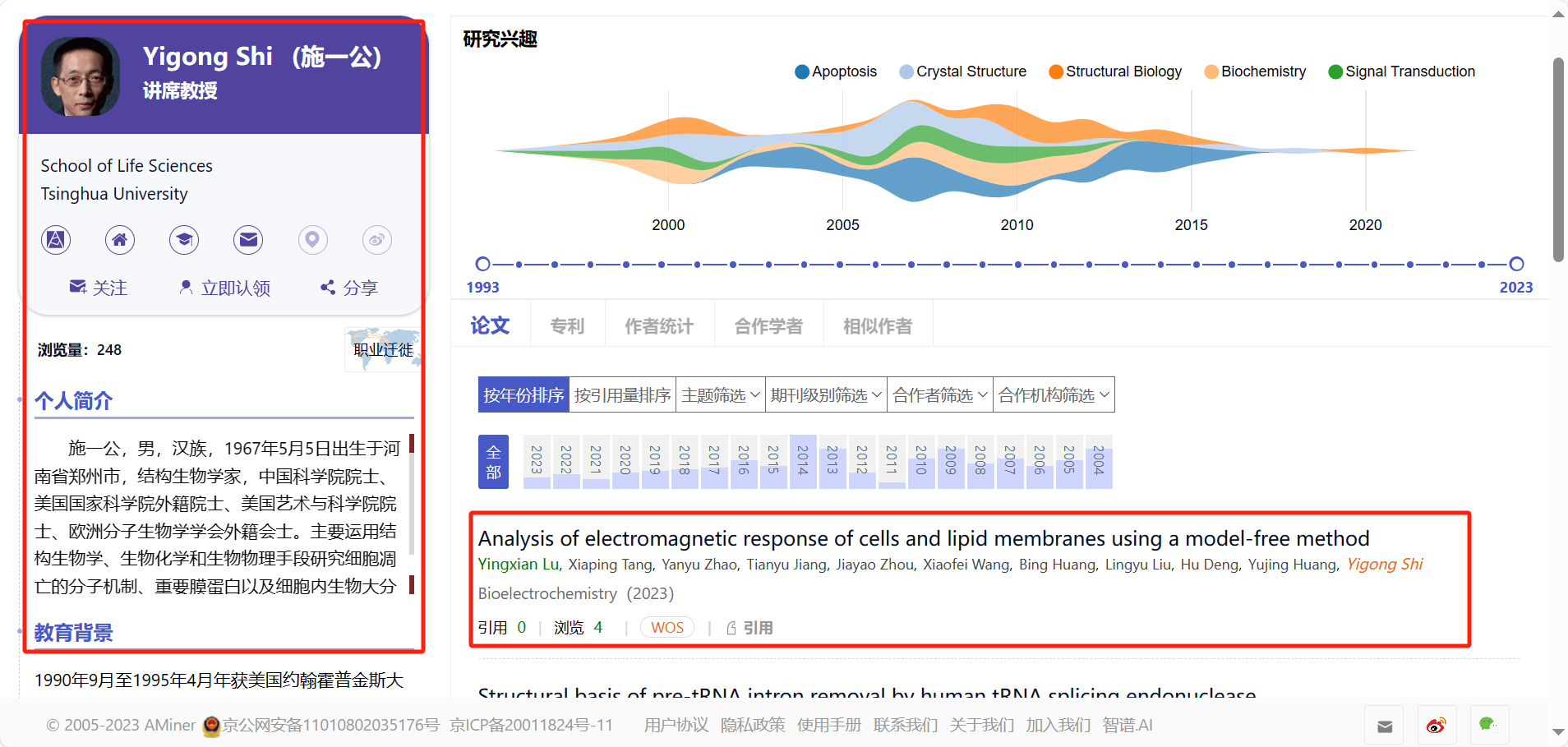Viewport: 1568px width, 747px height.
Task: Click the 1993 start handle on timeline slider
Action: 483,264
